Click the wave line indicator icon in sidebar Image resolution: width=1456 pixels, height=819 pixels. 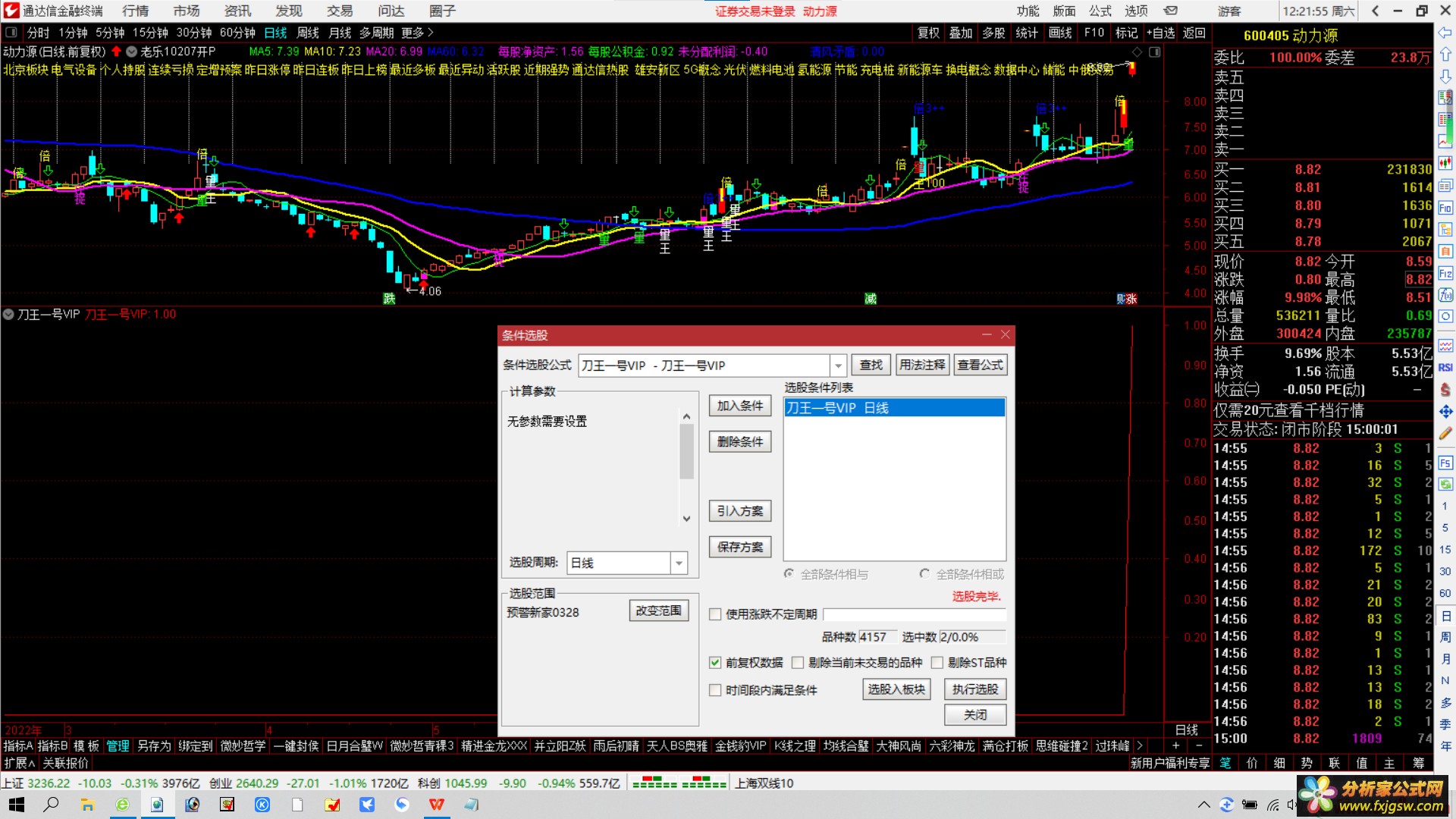[1445, 346]
